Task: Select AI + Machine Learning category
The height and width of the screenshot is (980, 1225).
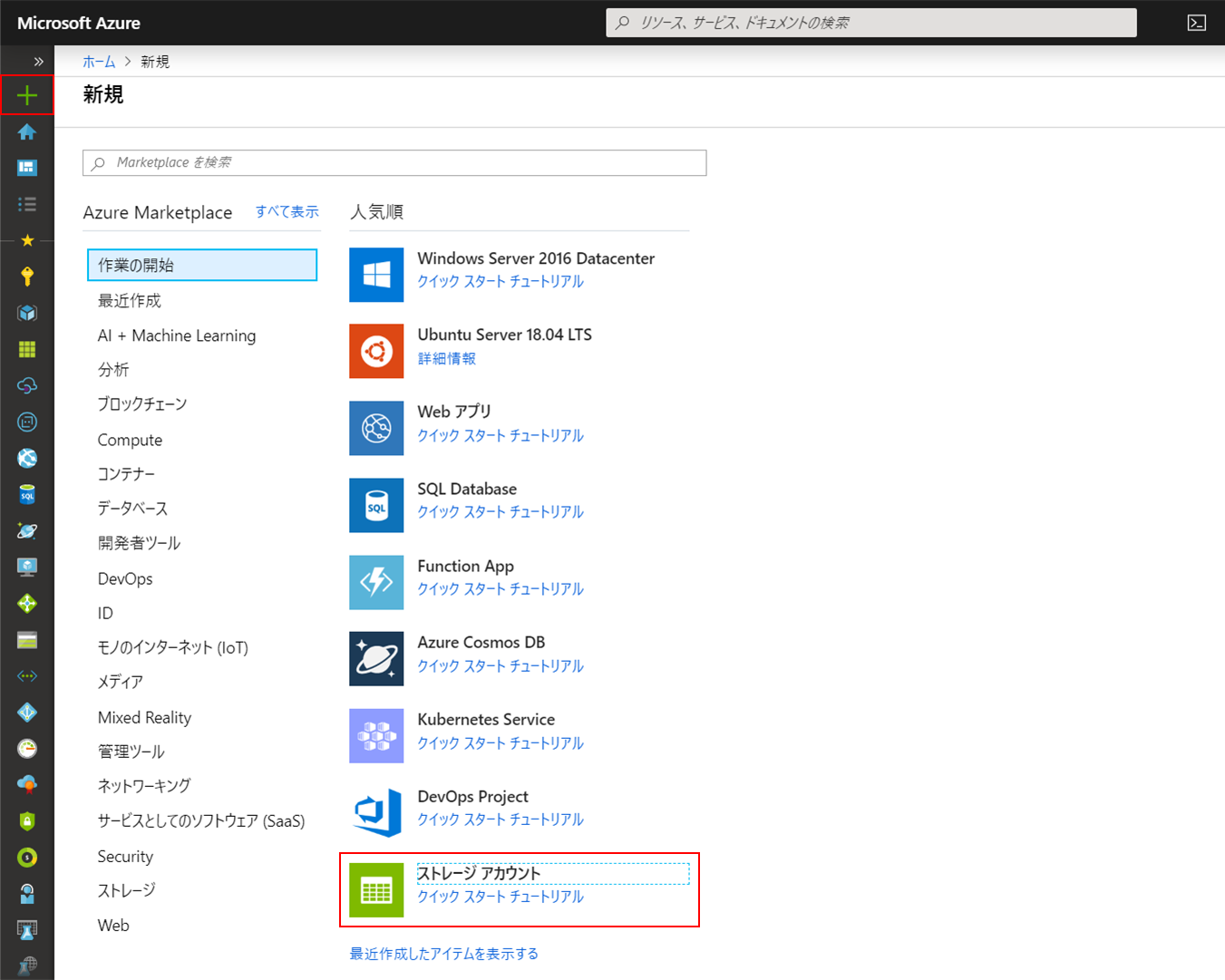Action: pos(177,335)
